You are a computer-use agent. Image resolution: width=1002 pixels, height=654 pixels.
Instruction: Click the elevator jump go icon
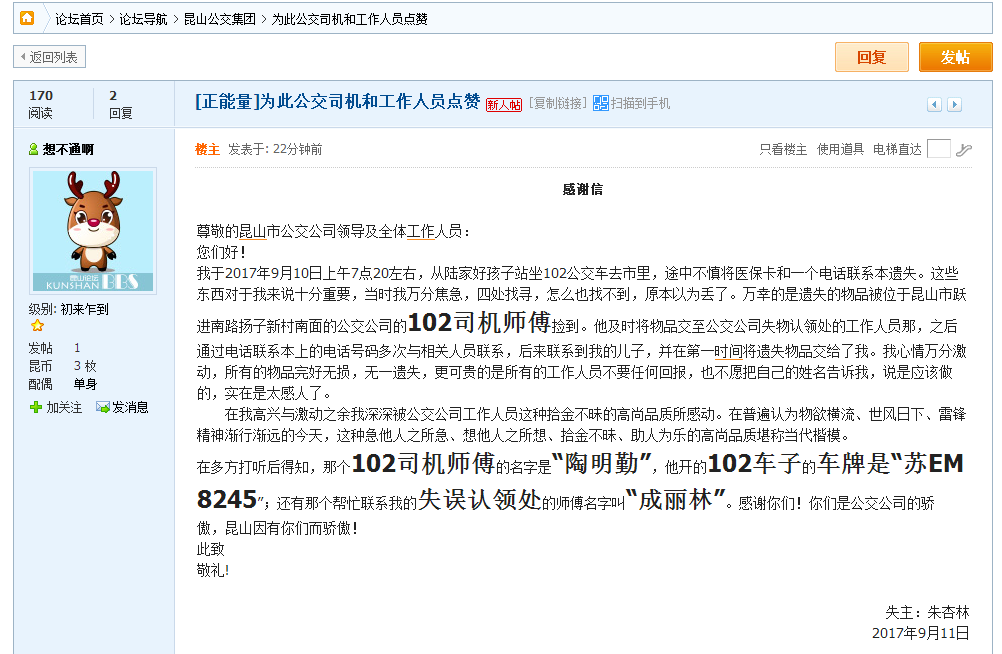(963, 150)
